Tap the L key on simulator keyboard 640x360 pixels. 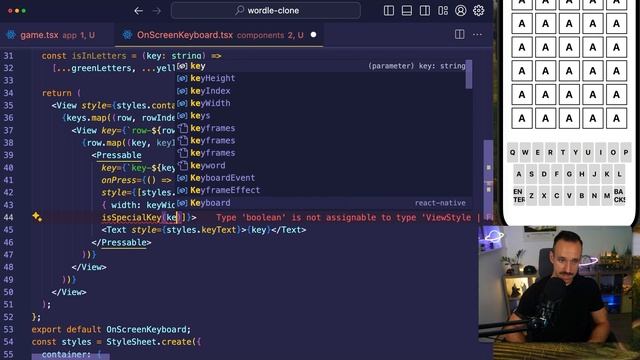tap(620, 174)
